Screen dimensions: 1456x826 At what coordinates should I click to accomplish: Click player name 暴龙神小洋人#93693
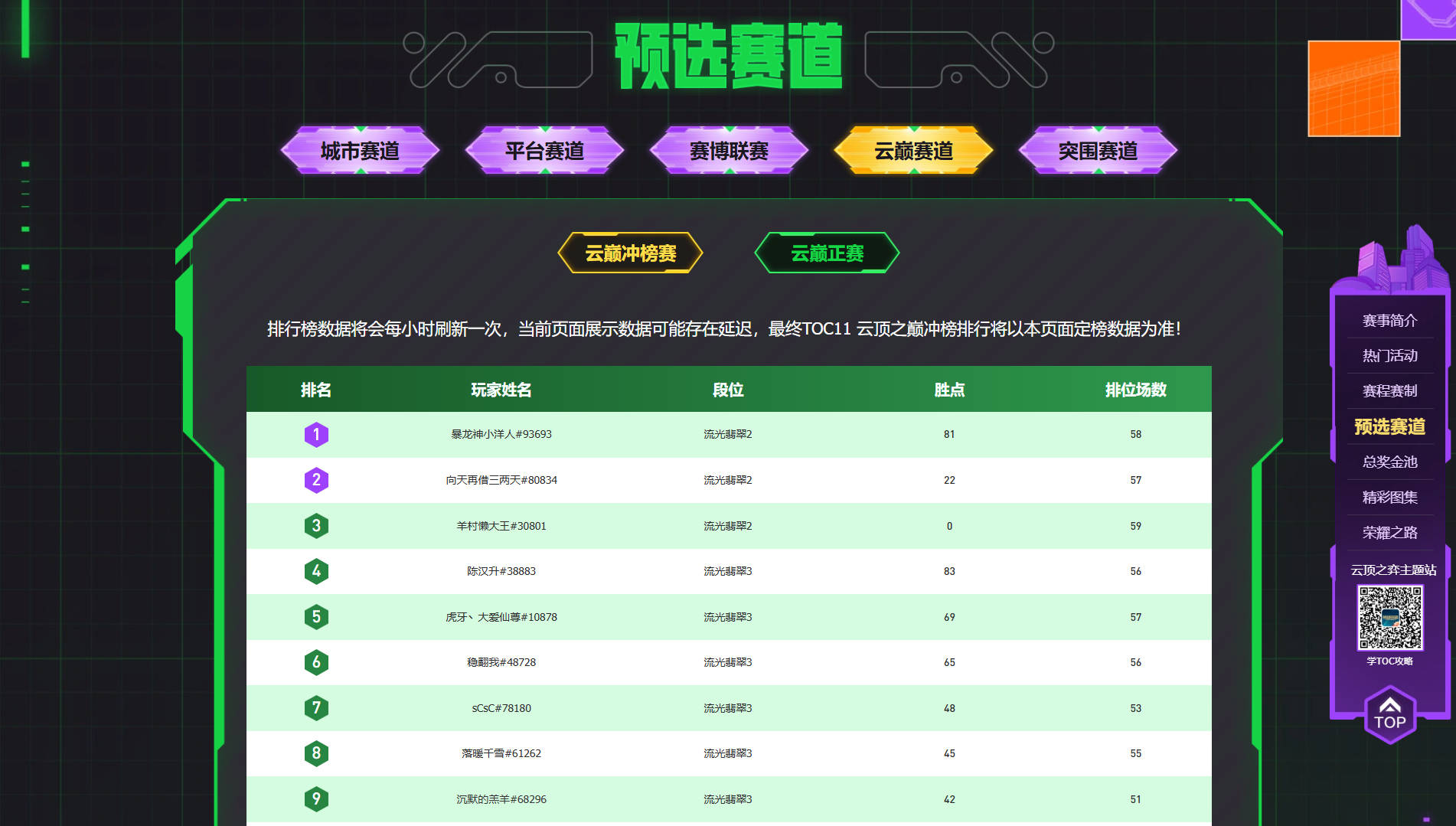[501, 435]
